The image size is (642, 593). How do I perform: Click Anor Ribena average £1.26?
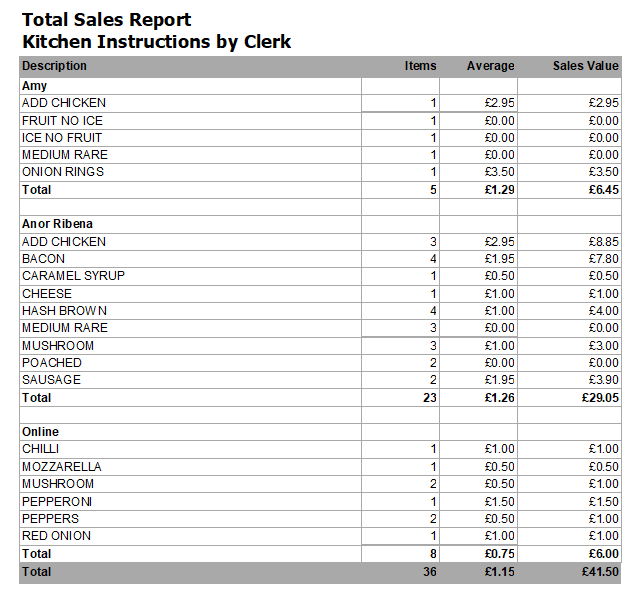[x=500, y=398]
